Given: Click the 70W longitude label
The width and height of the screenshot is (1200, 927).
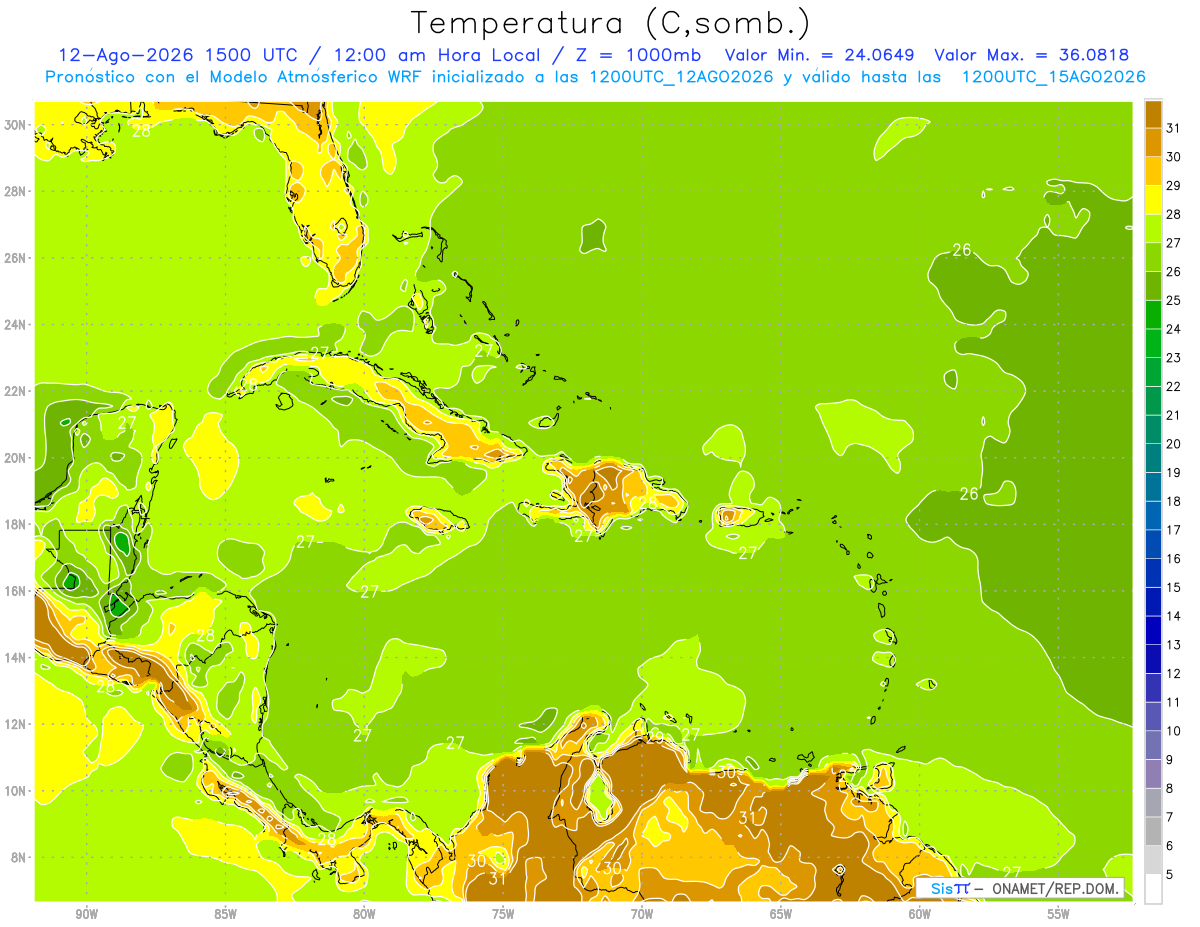Looking at the screenshot, I should pyautogui.click(x=642, y=914).
